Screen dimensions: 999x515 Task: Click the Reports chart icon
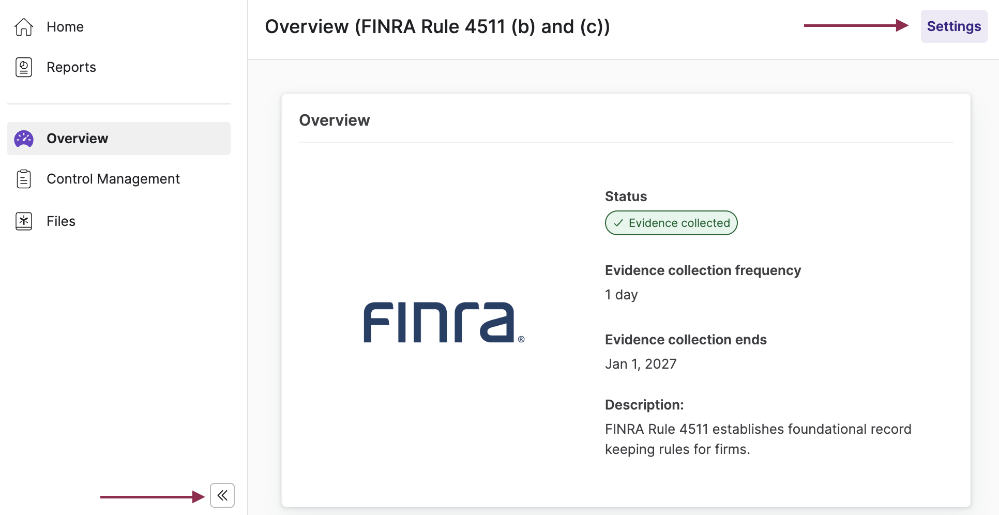24,68
